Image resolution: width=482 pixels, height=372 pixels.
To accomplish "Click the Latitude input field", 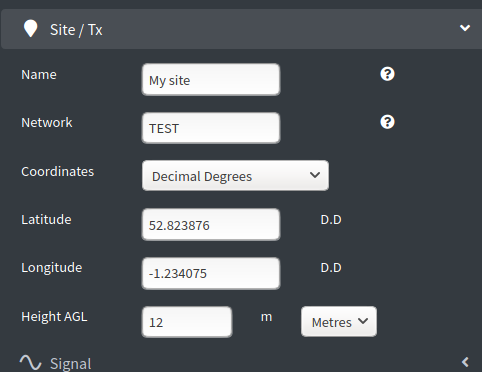I will pos(211,225).
